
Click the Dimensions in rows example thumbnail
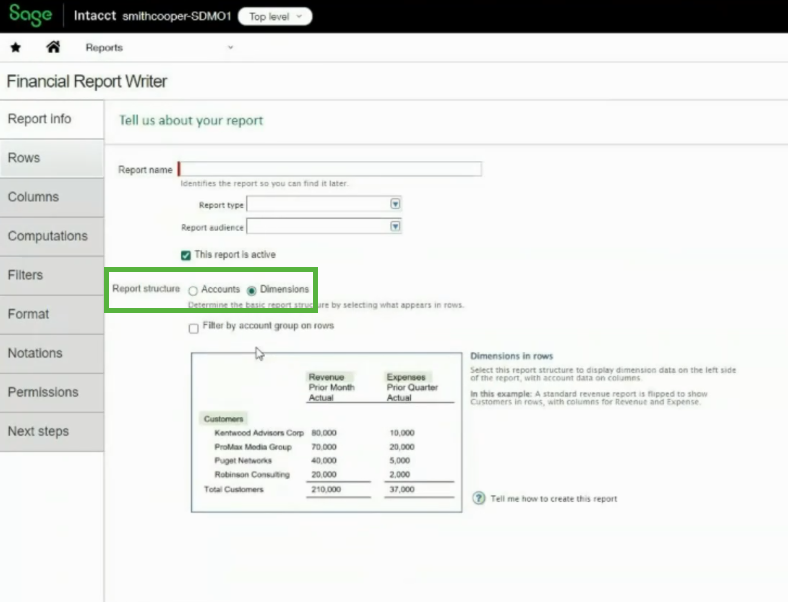coord(326,432)
